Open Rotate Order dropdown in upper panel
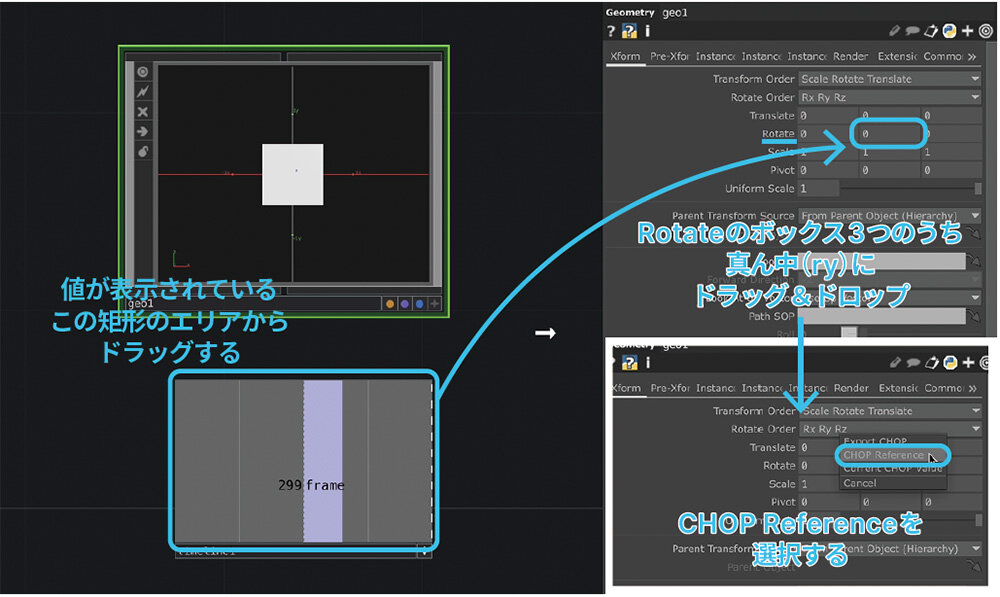This screenshot has height=597, width=1000. point(890,97)
